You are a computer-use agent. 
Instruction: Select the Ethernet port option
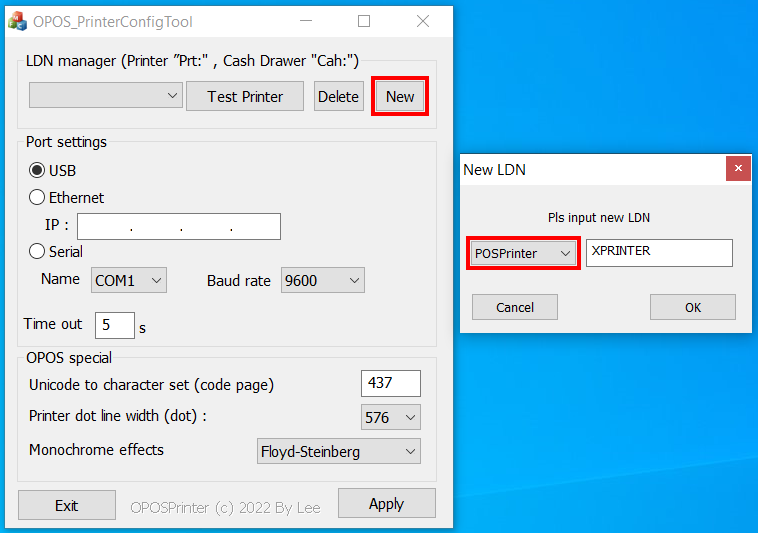(38, 198)
